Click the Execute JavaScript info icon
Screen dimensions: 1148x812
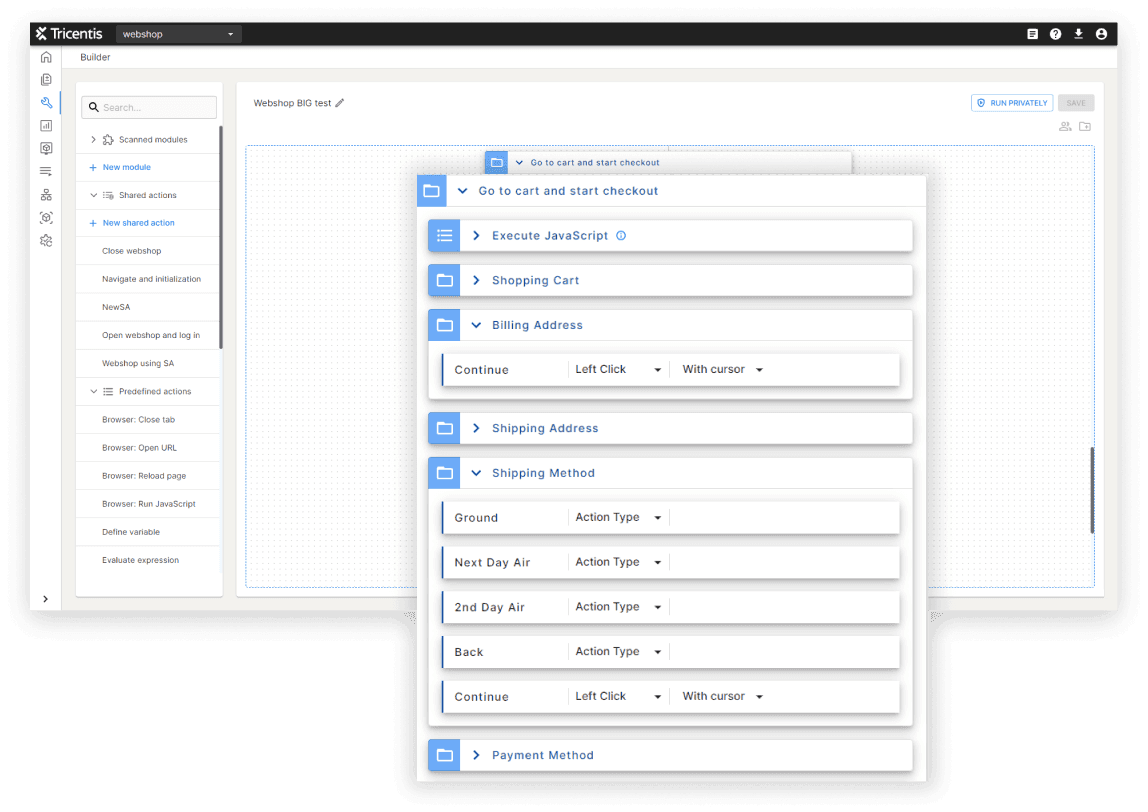(621, 236)
